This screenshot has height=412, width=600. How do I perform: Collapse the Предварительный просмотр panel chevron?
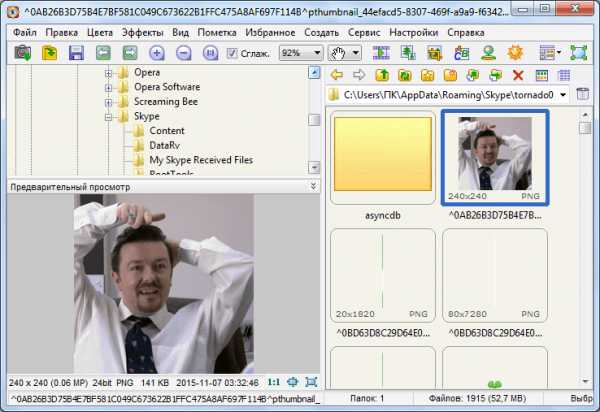[x=313, y=186]
